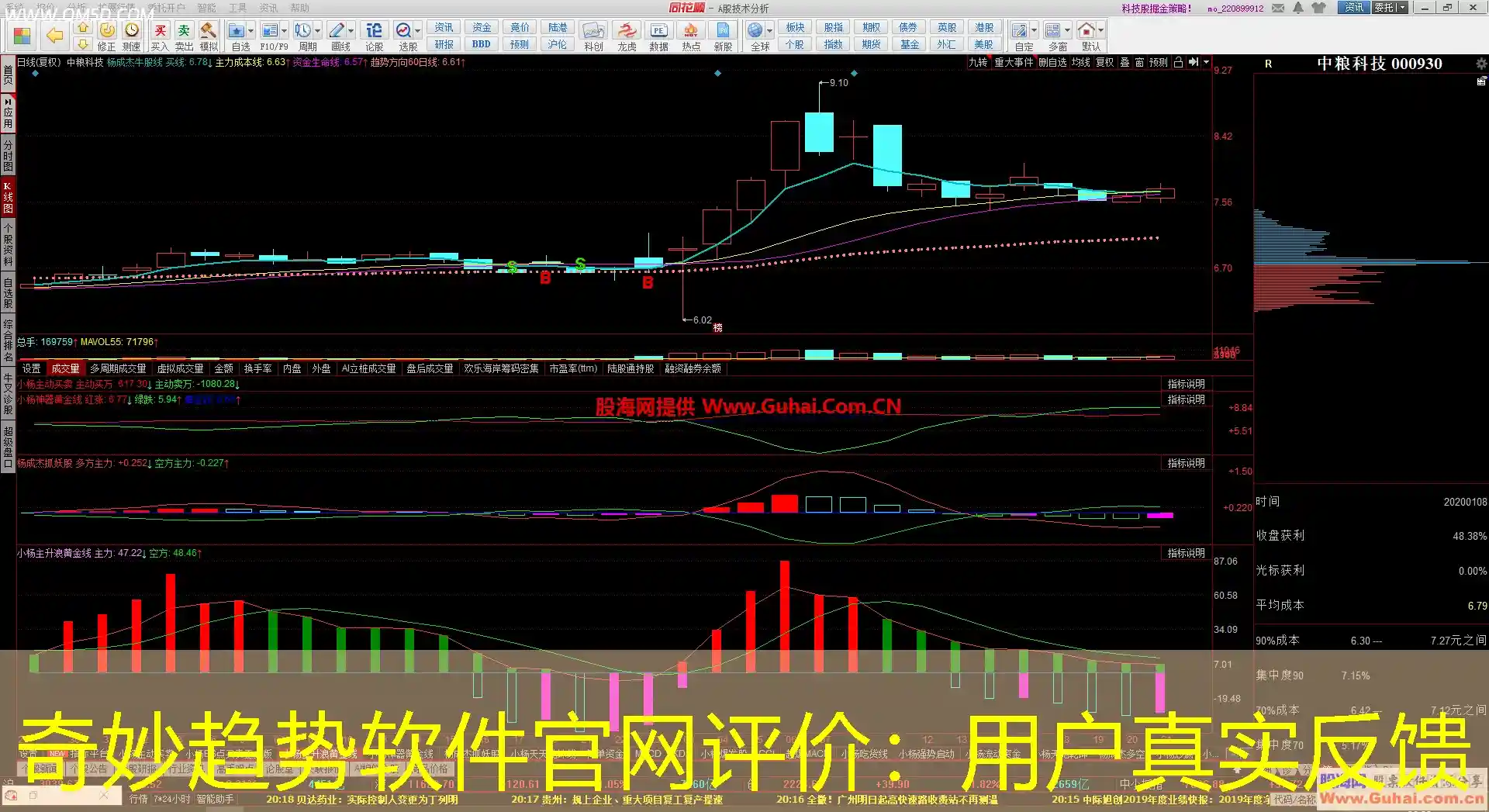Select the 市盈率(ttm) indicator tab

pos(573,368)
